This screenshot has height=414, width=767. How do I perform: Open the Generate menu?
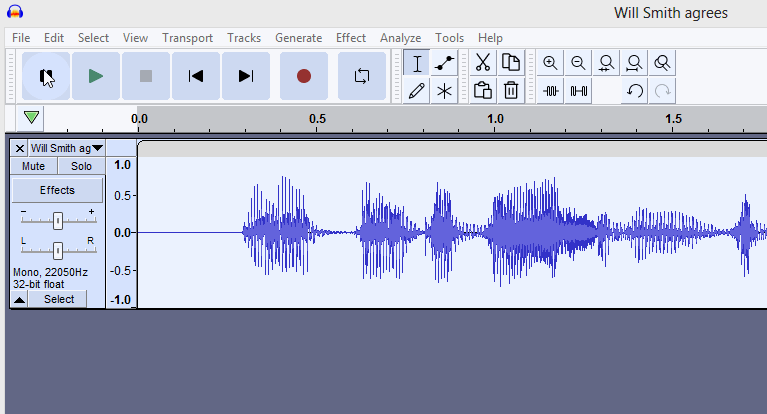coord(298,38)
